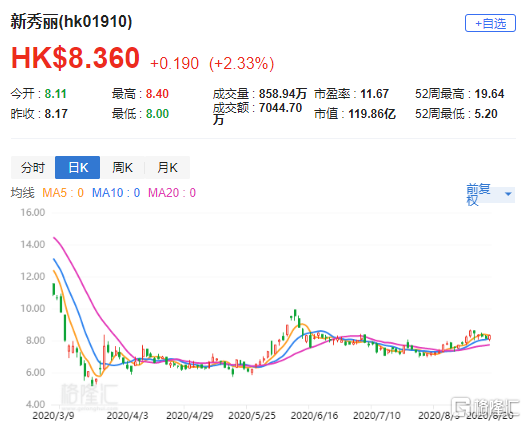
Task: Click the MA5 moving average label
Action: [63, 193]
